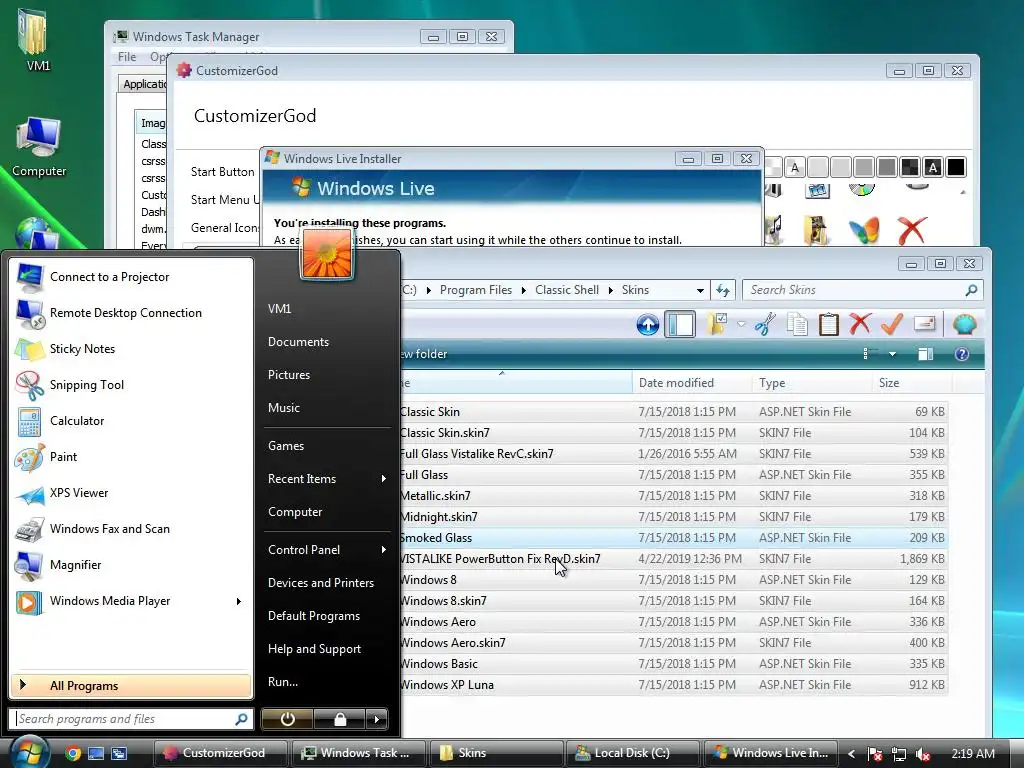Select the Midnight.skin7 file row
The width and height of the screenshot is (1024, 768).
click(x=673, y=517)
